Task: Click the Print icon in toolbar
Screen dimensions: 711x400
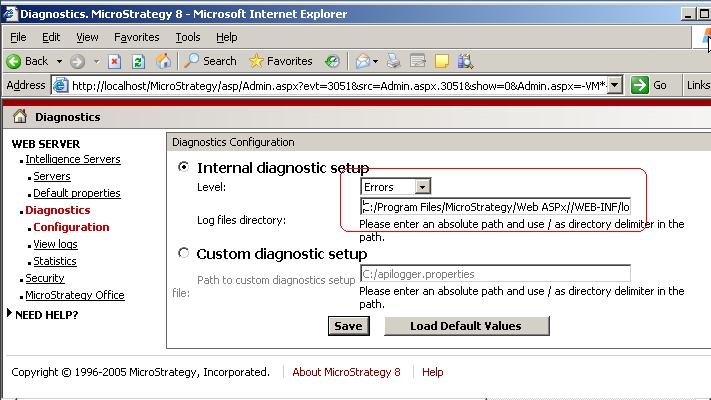Action: [394, 61]
